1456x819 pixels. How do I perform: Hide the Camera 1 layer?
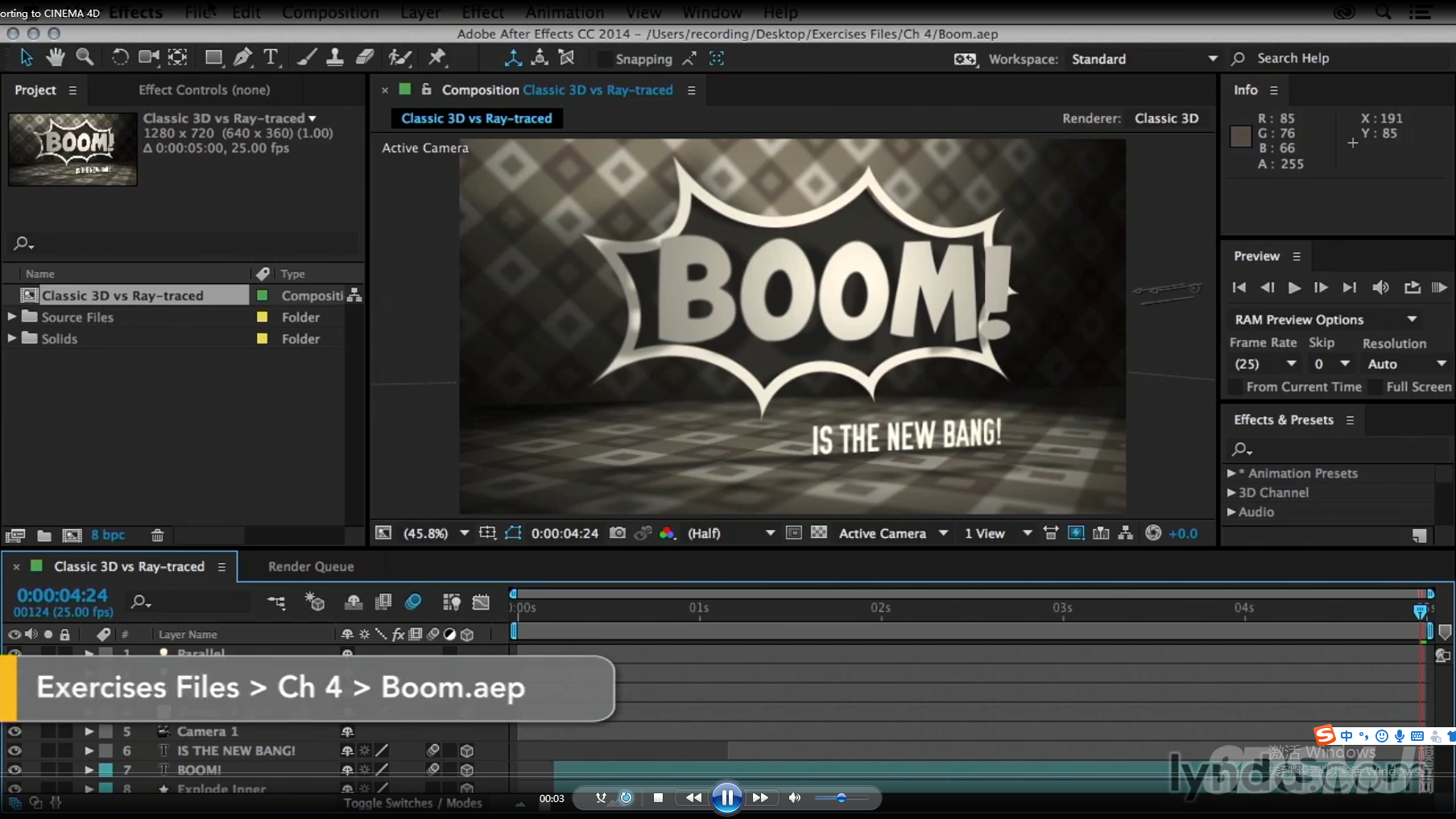(14, 731)
